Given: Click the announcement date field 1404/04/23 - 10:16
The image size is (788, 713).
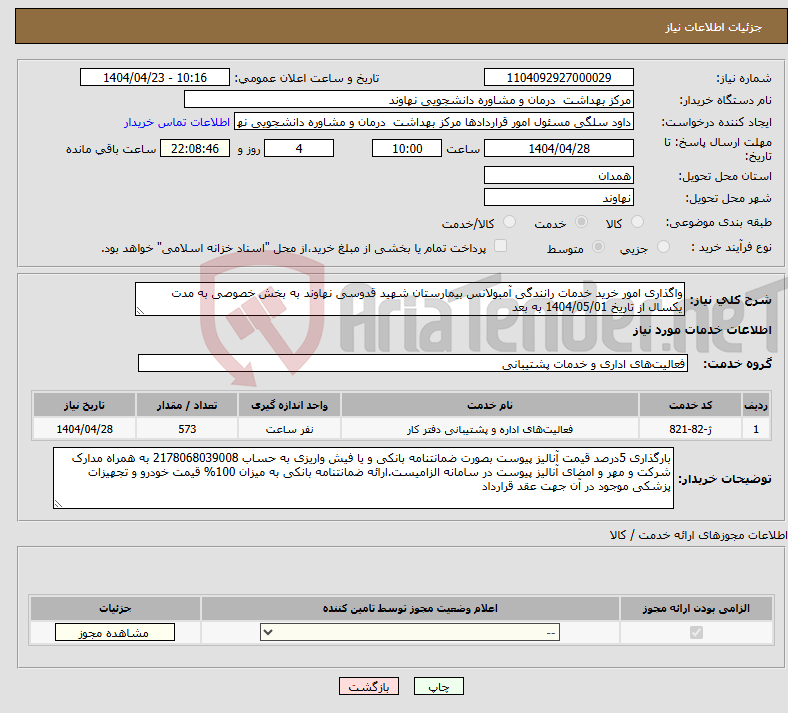Looking at the screenshot, I should [x=155, y=77].
